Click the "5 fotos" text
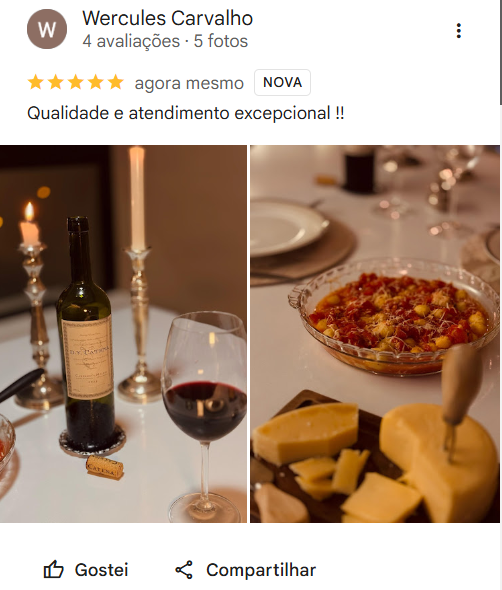 (221, 41)
